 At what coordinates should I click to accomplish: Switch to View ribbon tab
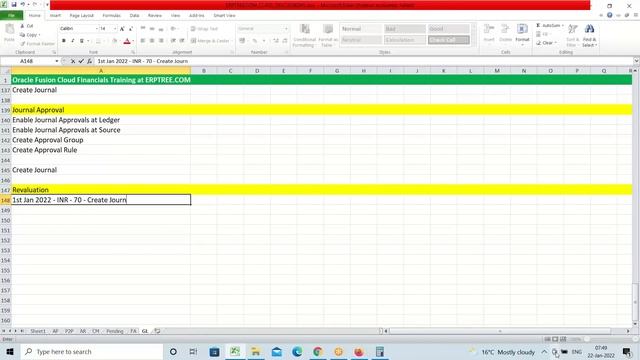176,16
